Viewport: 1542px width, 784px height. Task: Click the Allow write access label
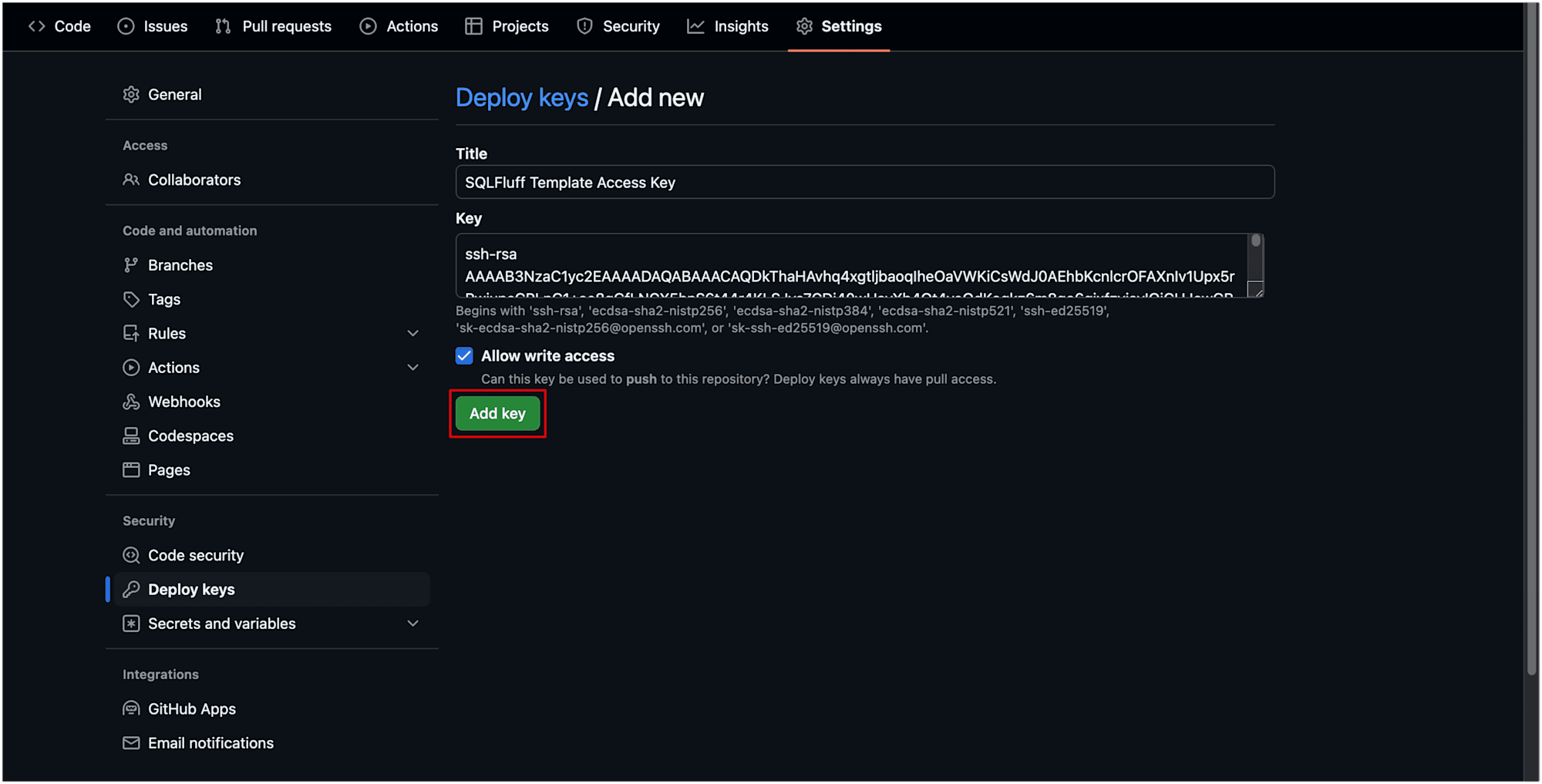(547, 355)
